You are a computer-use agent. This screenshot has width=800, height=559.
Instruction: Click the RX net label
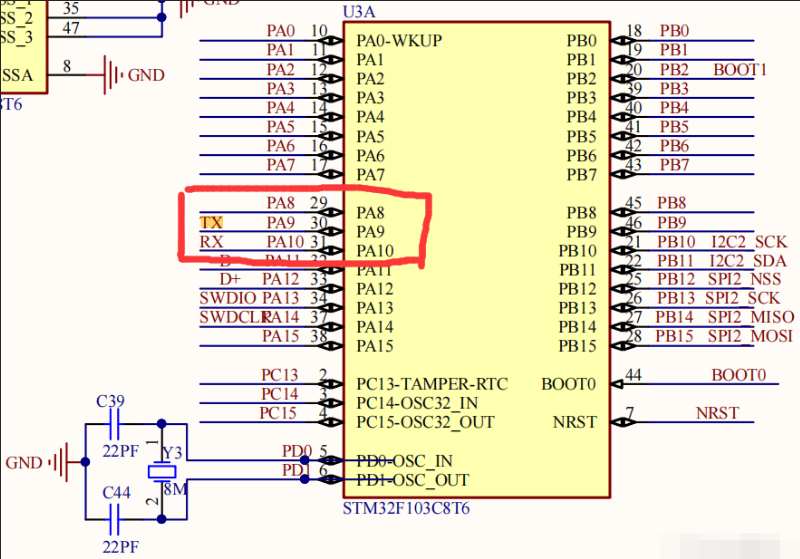tap(211, 241)
